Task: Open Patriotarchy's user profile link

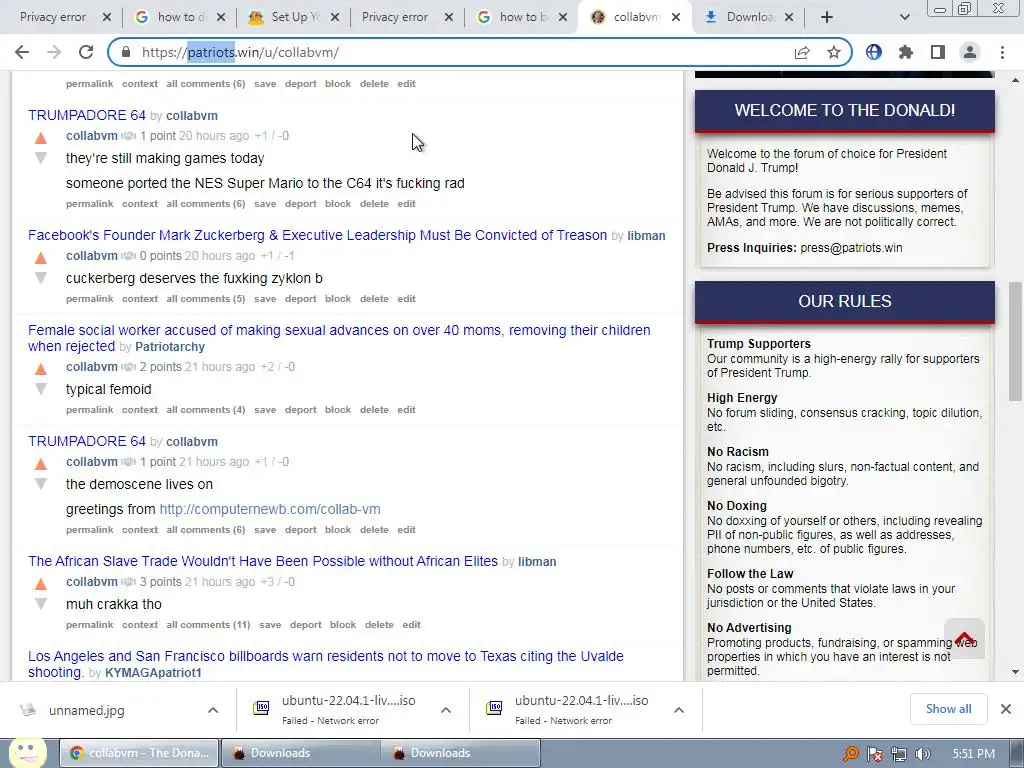Action: point(170,347)
